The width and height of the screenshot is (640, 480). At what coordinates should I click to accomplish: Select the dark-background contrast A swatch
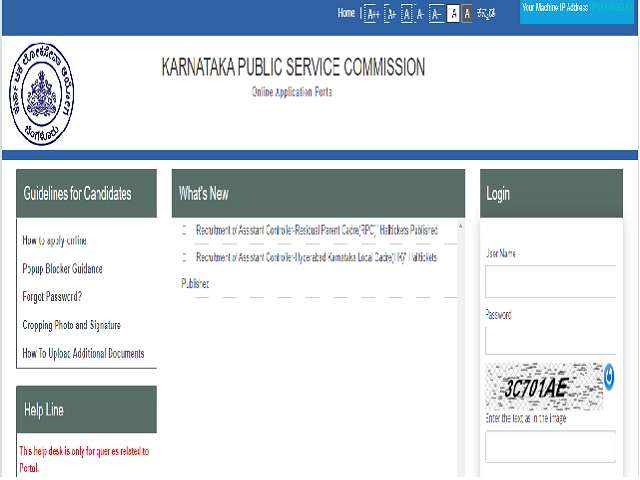tap(467, 14)
